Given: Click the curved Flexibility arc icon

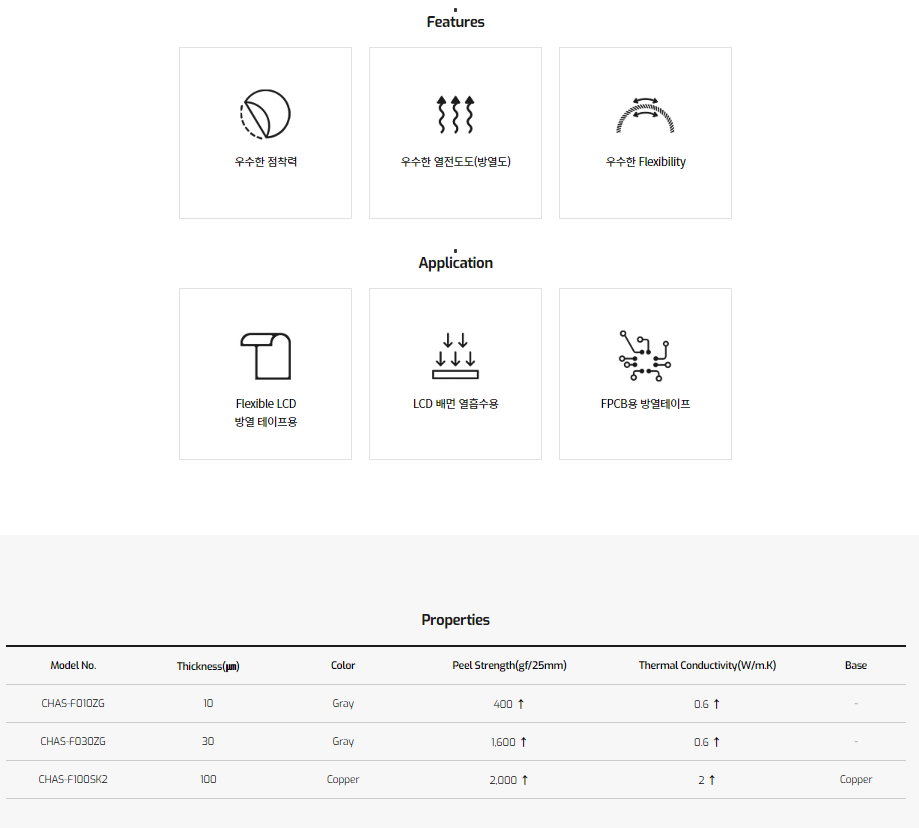Looking at the screenshot, I should (x=645, y=115).
